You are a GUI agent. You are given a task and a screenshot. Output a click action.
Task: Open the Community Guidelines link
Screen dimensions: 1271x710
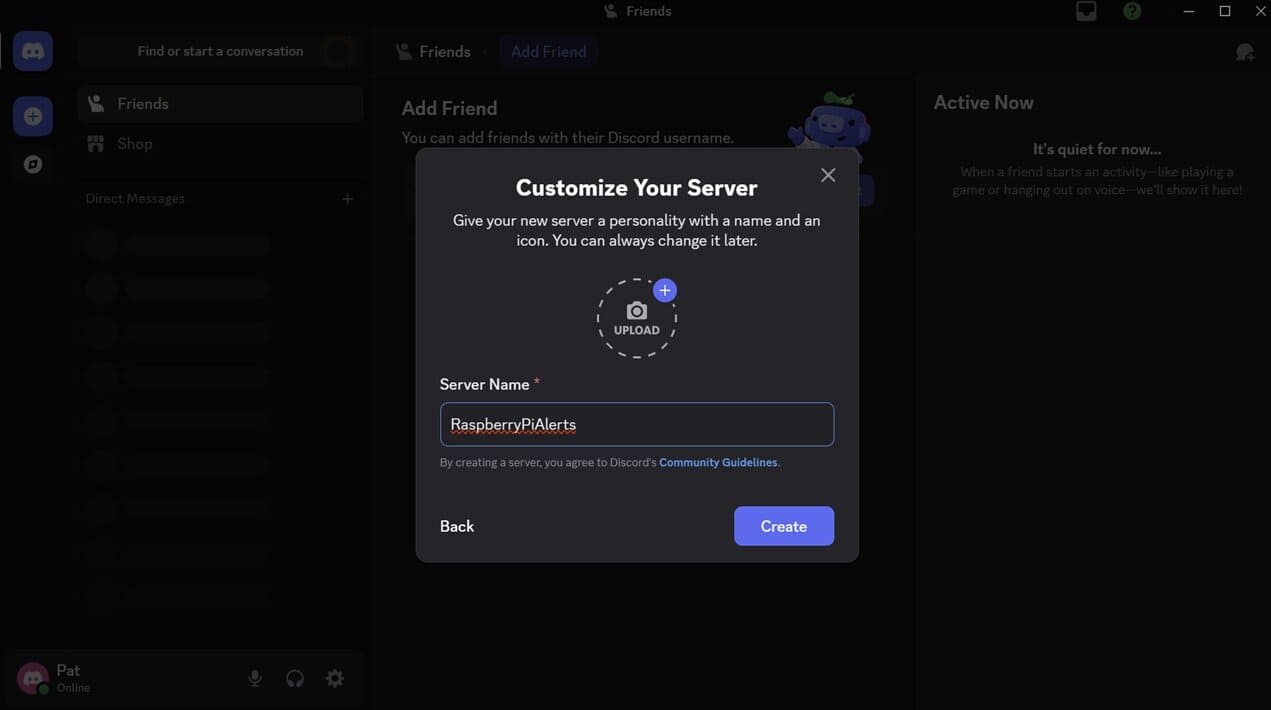point(718,462)
